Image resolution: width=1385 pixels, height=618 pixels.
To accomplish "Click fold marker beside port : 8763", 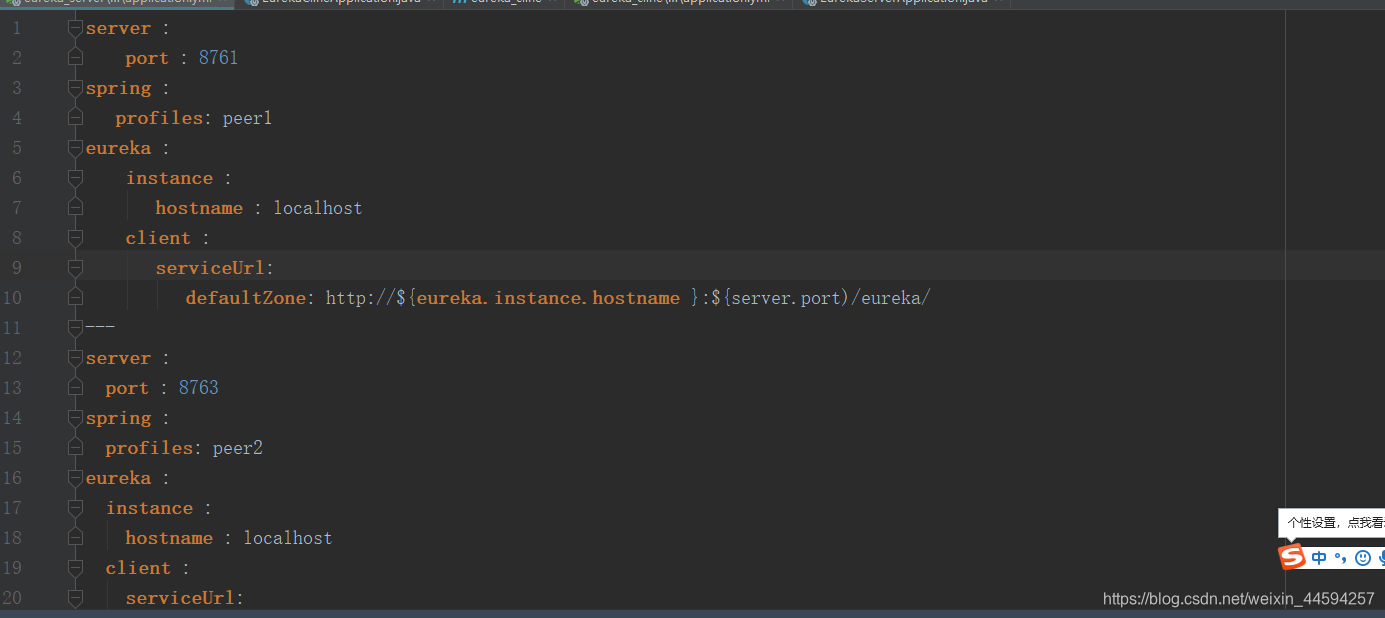I will [x=75, y=388].
